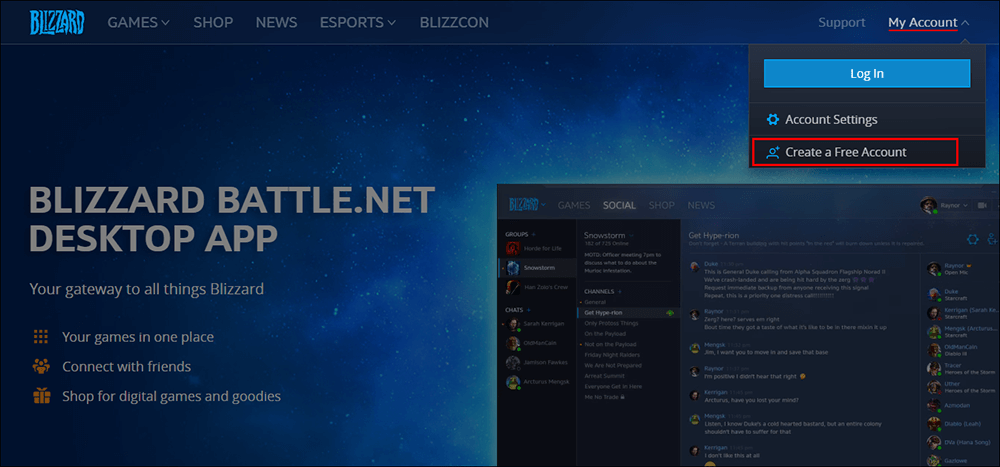The image size is (1000, 467).
Task: Click the plus icon next to CHATS in preview
Action: [x=529, y=310]
